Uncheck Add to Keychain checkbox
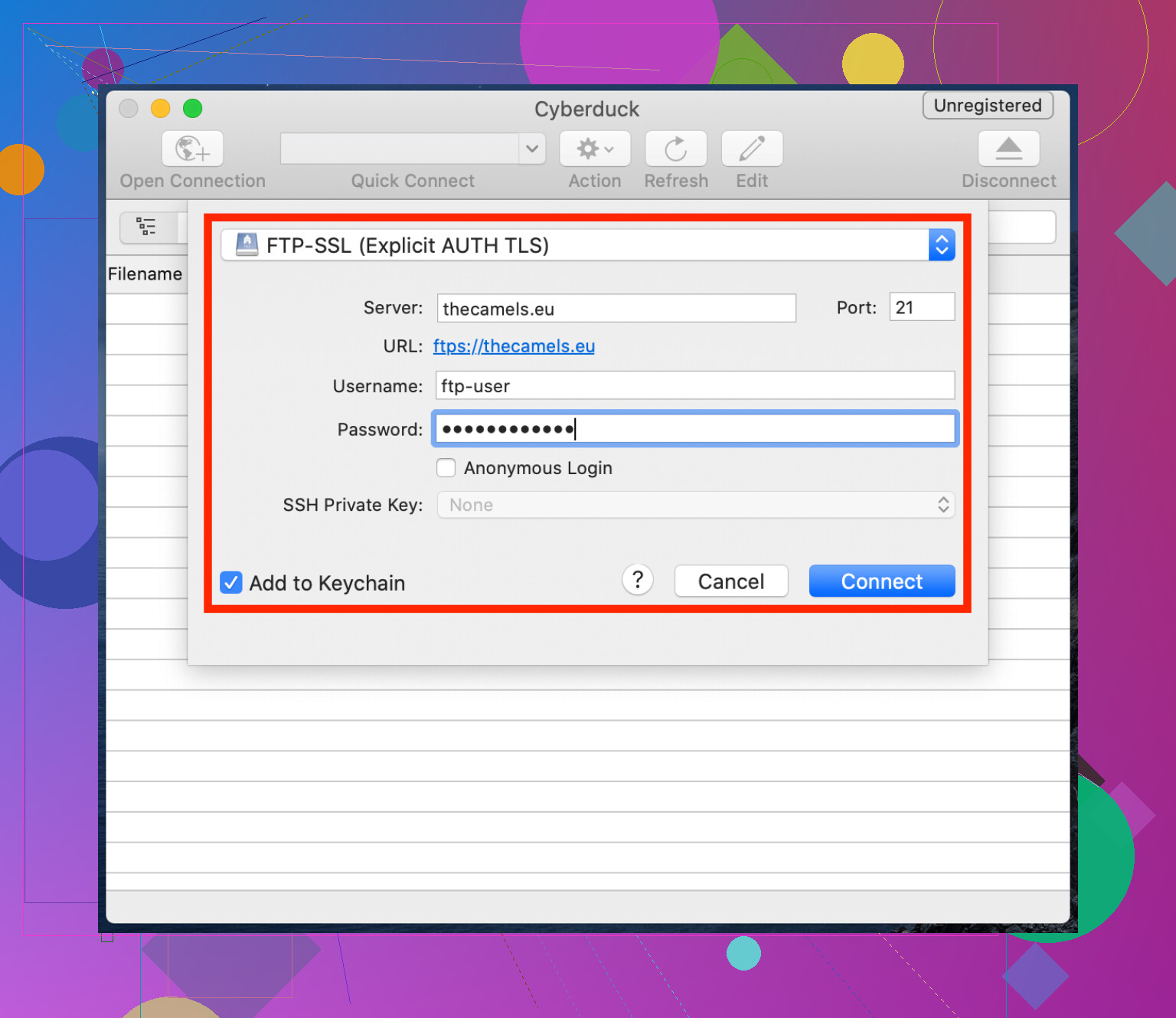This screenshot has height=1018, width=1176. (x=231, y=583)
